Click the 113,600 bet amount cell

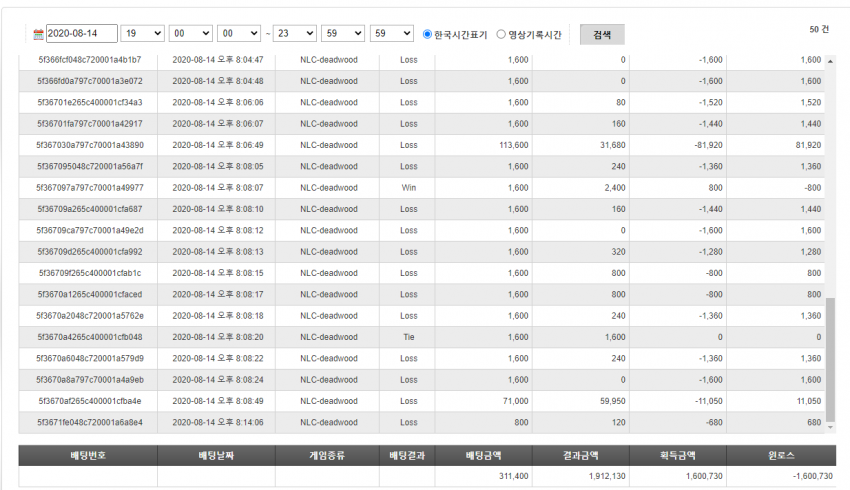514,145
